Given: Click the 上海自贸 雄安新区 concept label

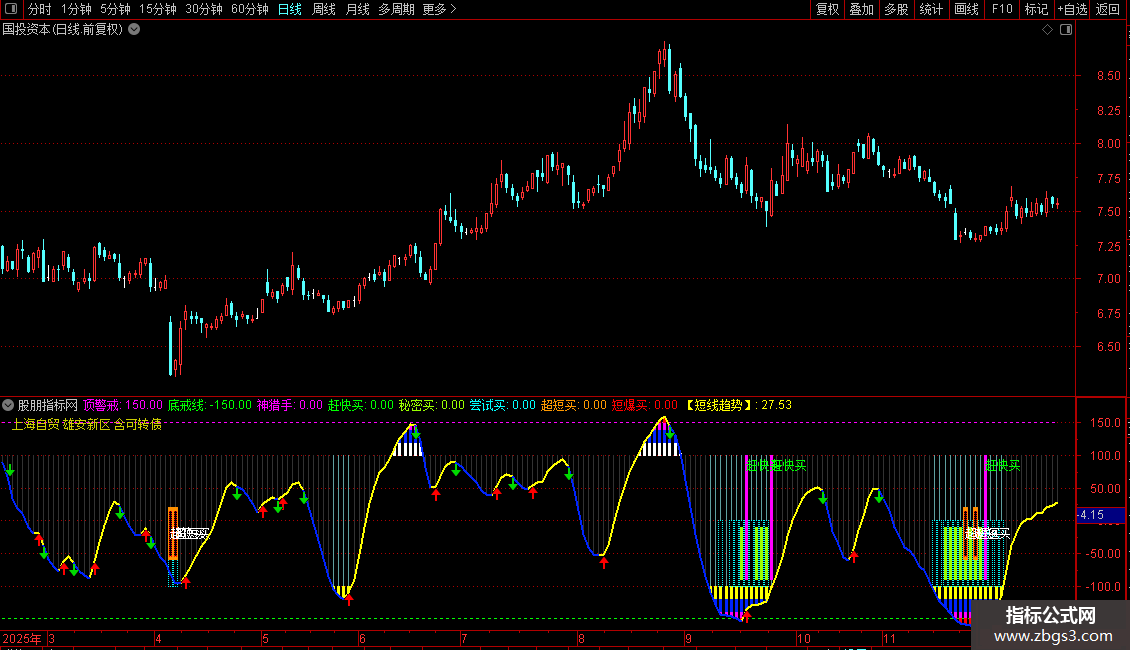Looking at the screenshot, I should click(x=87, y=425).
